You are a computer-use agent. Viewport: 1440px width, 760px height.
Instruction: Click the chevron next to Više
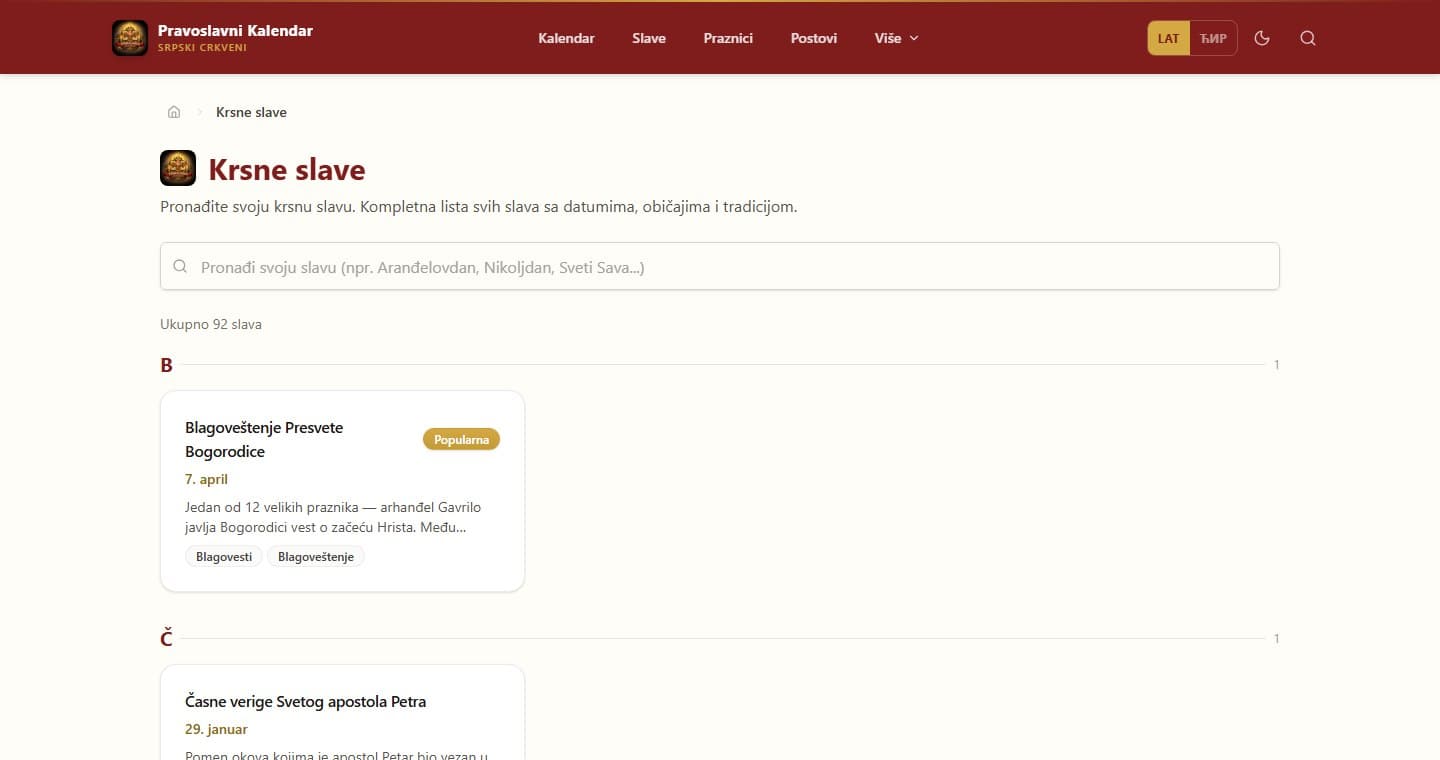[x=914, y=38]
